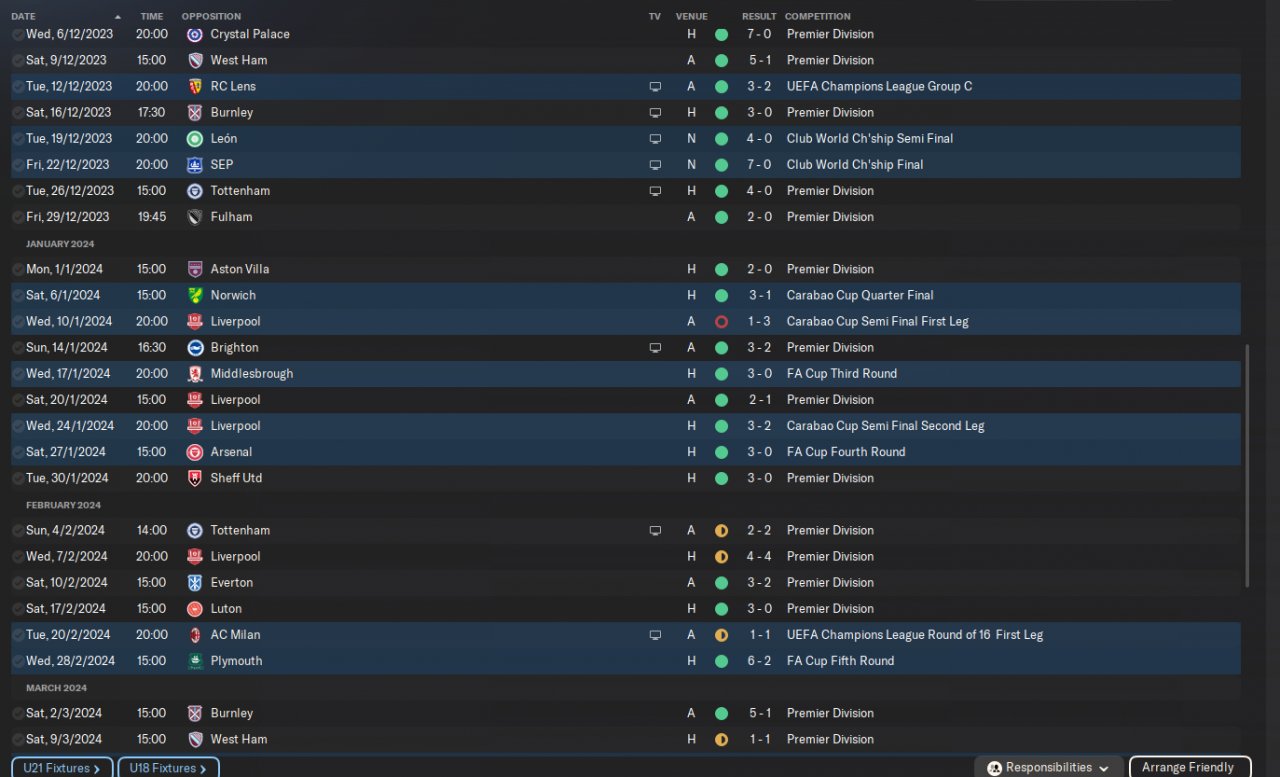Switch to U18 Fixtures
Image resolution: width=1280 pixels, height=777 pixels.
pos(167,768)
